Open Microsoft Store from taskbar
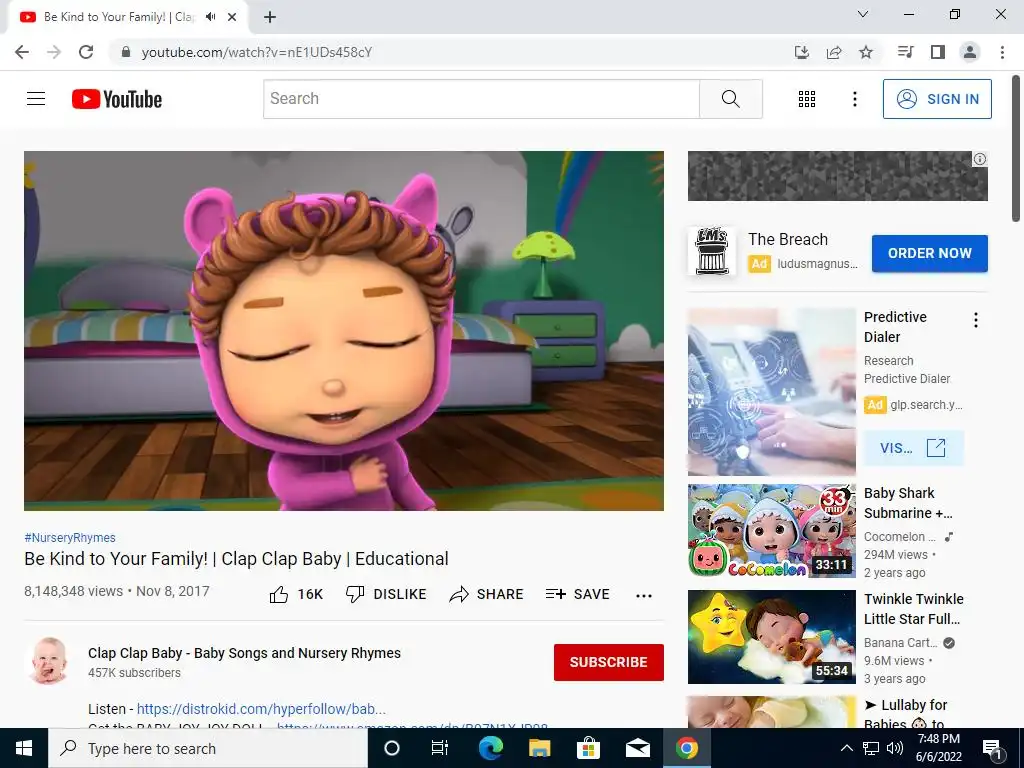The image size is (1024, 768). coord(588,748)
